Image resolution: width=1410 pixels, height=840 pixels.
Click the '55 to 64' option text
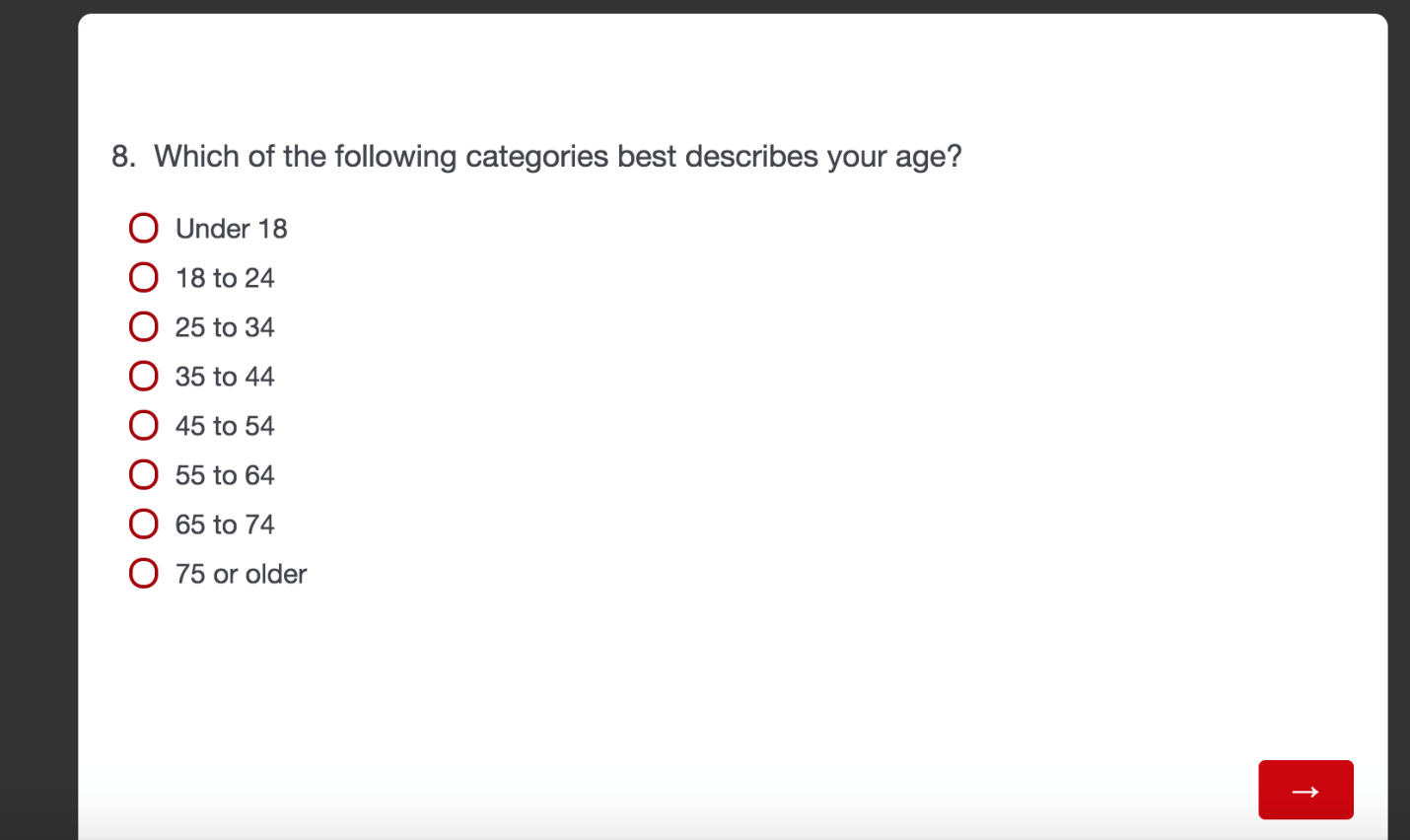coord(225,475)
